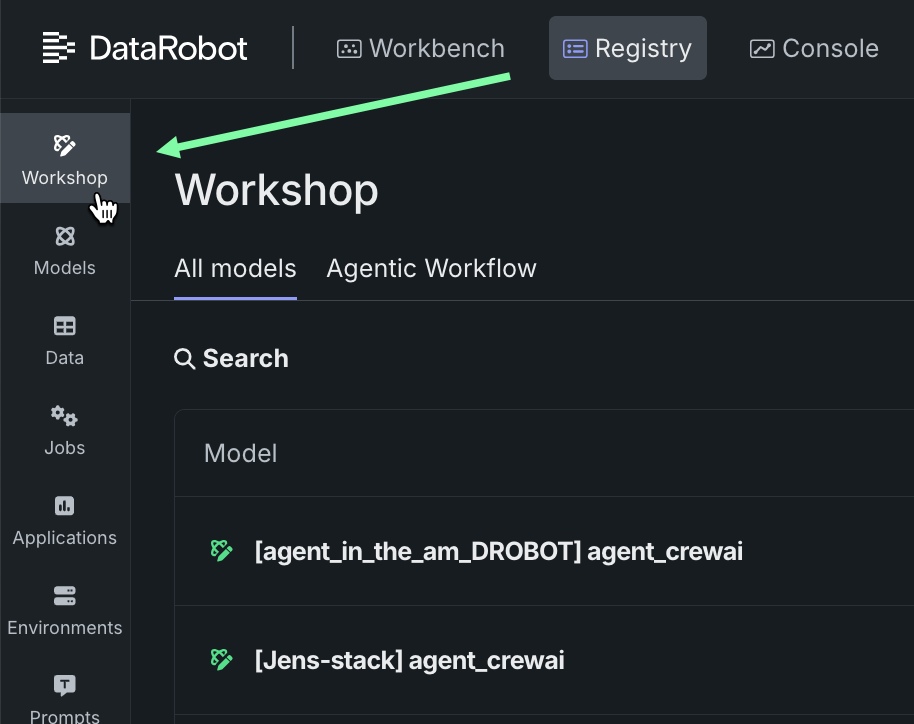Select the Registry tab in top navigation
This screenshot has height=724, width=914.
tap(627, 48)
